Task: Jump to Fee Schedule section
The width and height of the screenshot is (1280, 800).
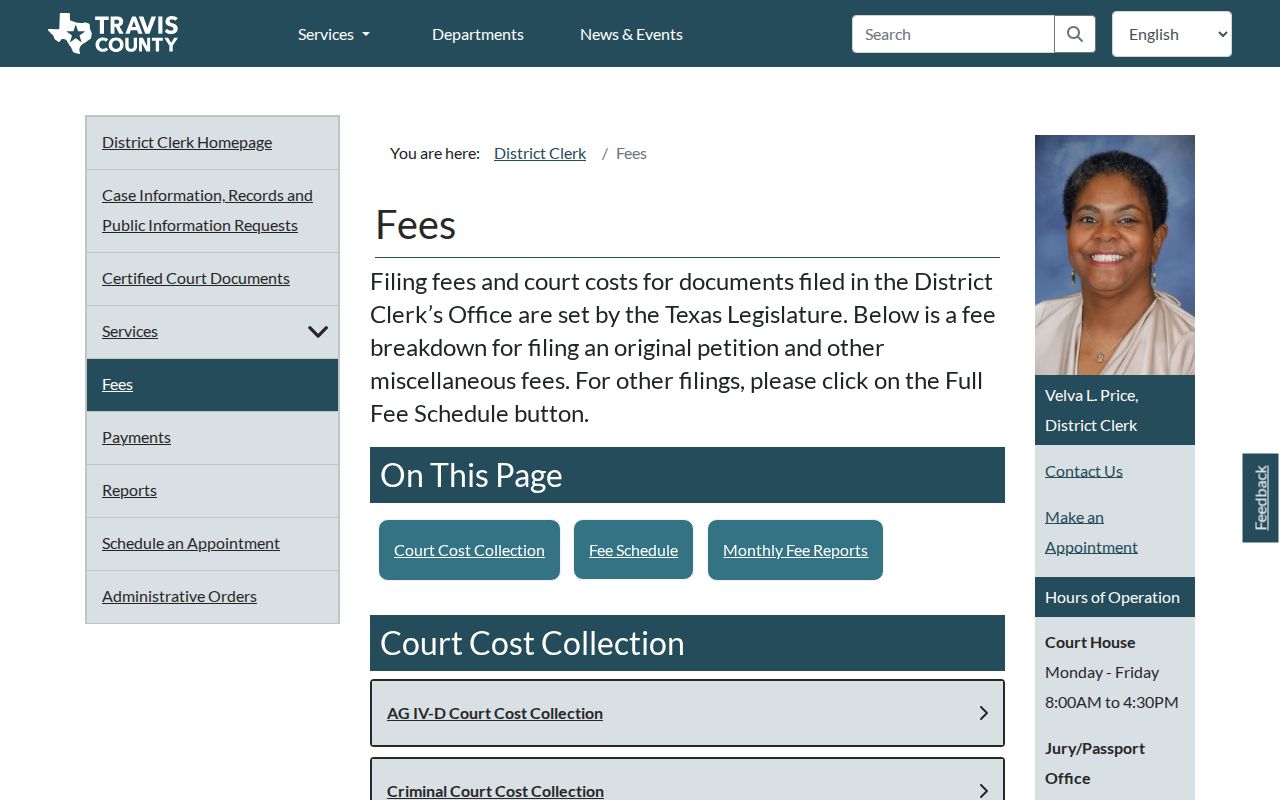Action: [x=633, y=550]
